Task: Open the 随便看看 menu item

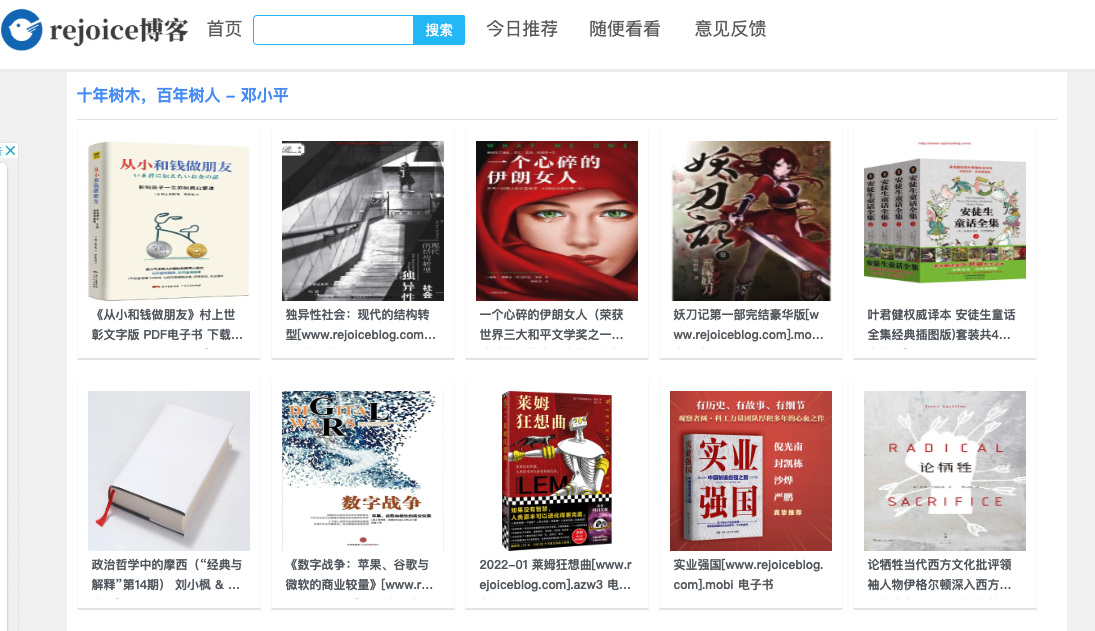Action: [x=625, y=29]
